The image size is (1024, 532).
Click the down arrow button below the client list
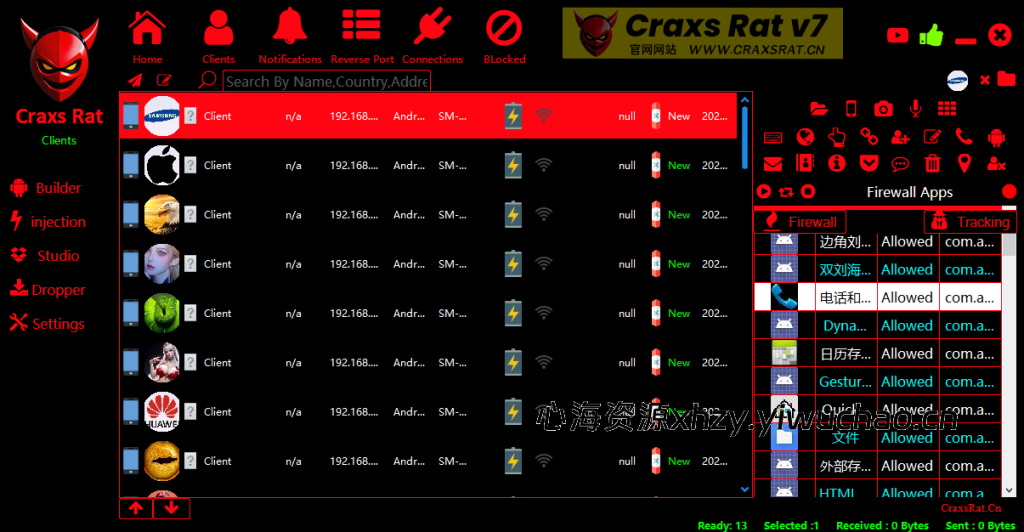[x=172, y=508]
